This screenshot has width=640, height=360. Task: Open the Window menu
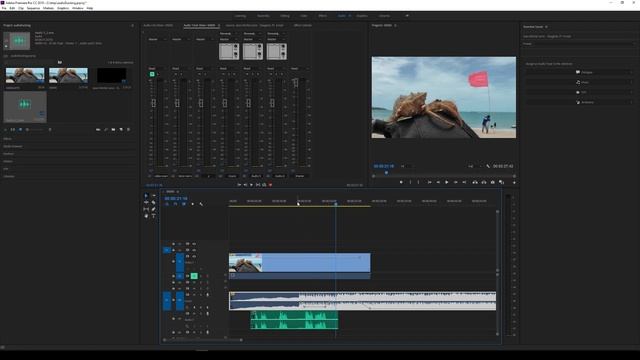click(78, 8)
